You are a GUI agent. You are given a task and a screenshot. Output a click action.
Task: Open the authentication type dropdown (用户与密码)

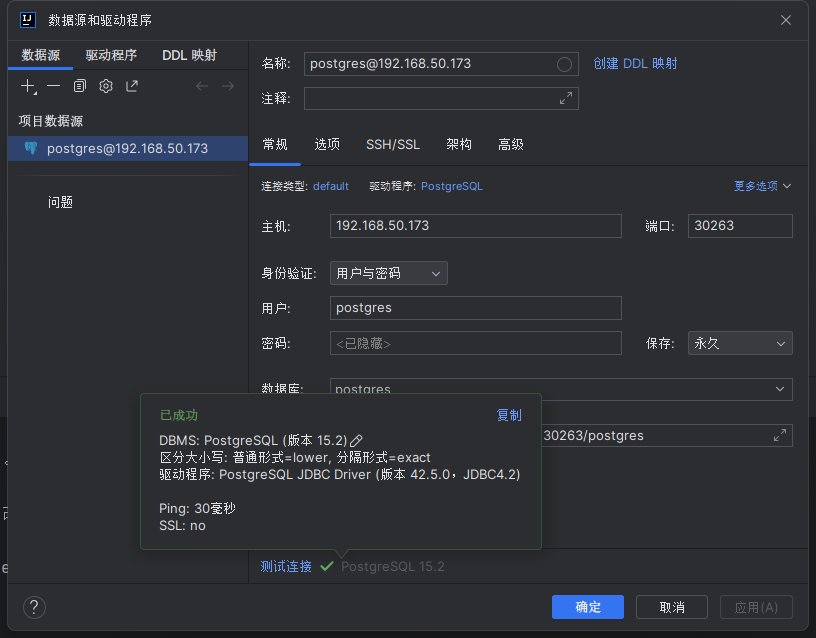[x=388, y=273]
